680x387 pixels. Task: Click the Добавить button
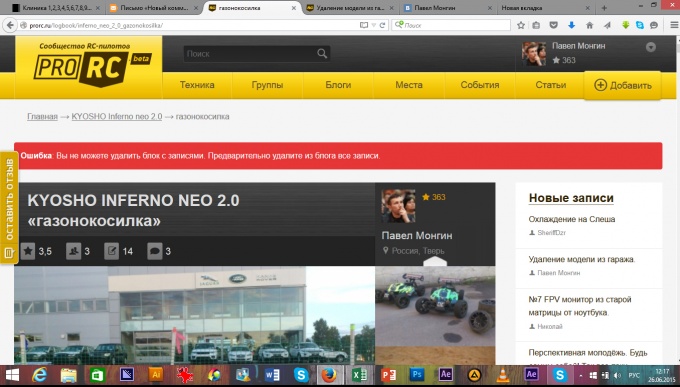(623, 85)
